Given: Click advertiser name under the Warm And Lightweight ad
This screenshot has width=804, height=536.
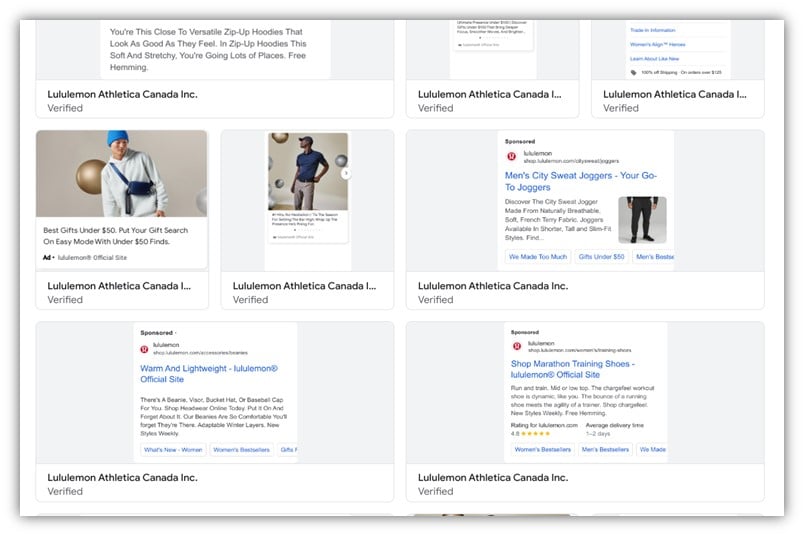Looking at the screenshot, I should (122, 478).
